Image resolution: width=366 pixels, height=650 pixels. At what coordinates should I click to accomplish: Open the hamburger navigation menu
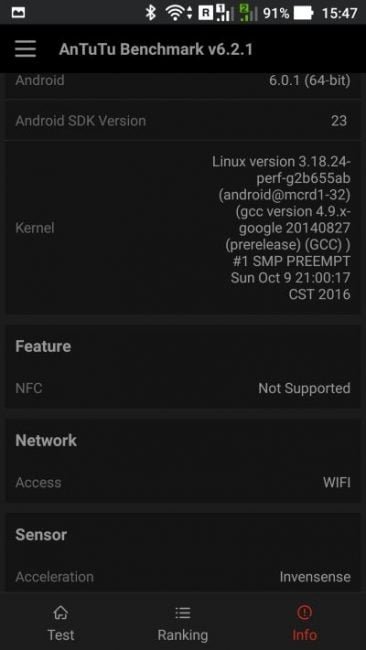[25, 49]
